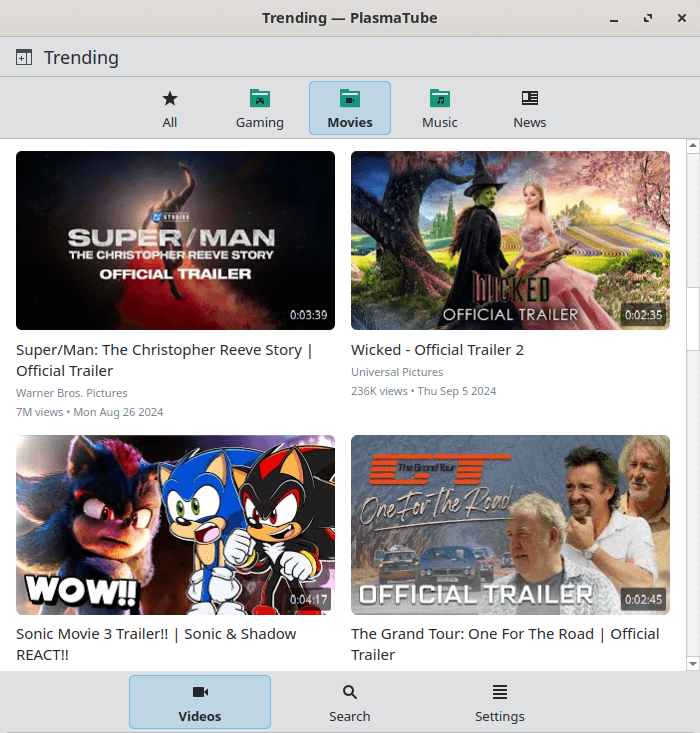Open the Universal Pictures channel name
This screenshot has height=733, width=700.
[397, 372]
